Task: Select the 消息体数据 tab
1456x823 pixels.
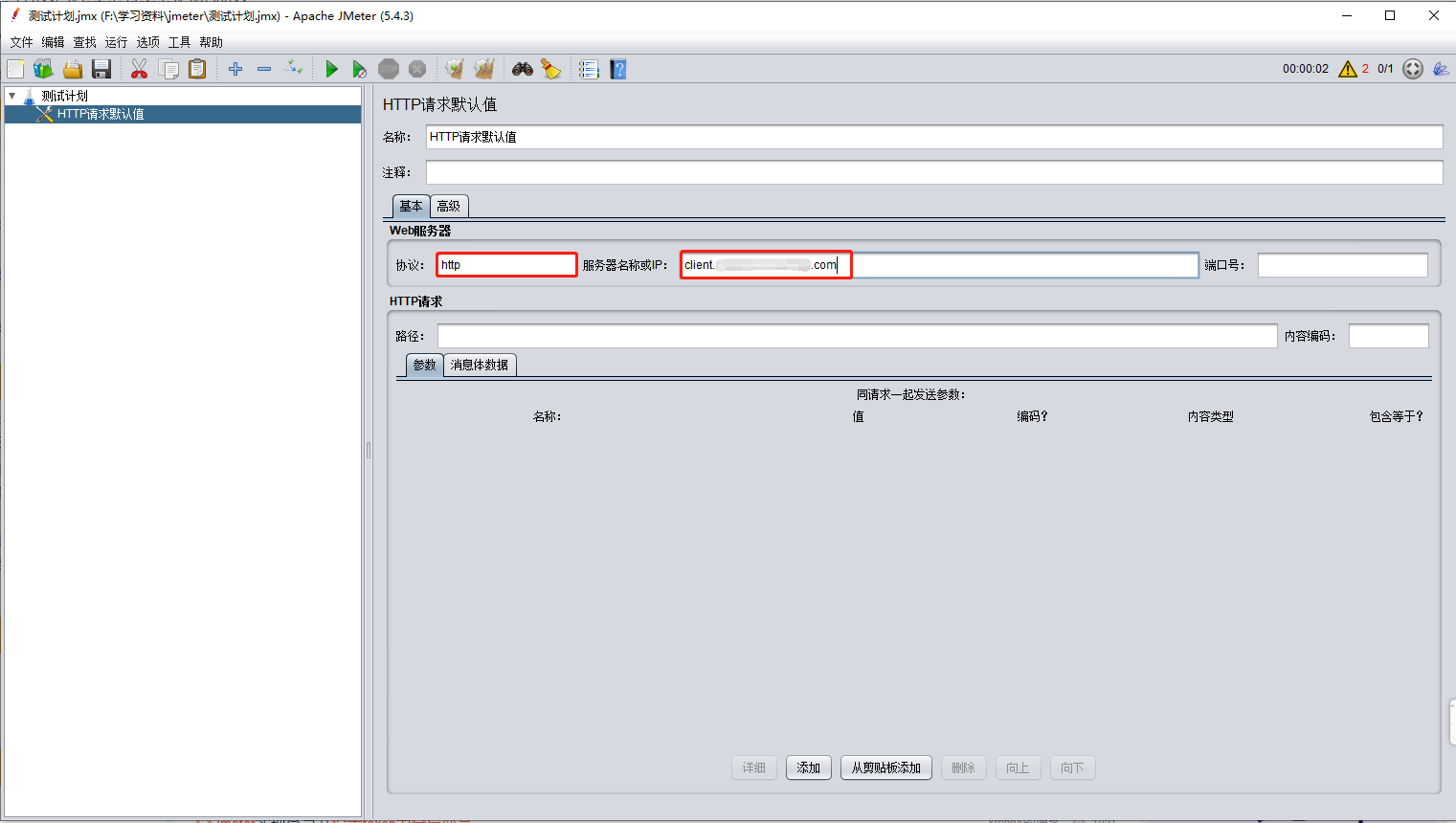Action: coord(480,365)
